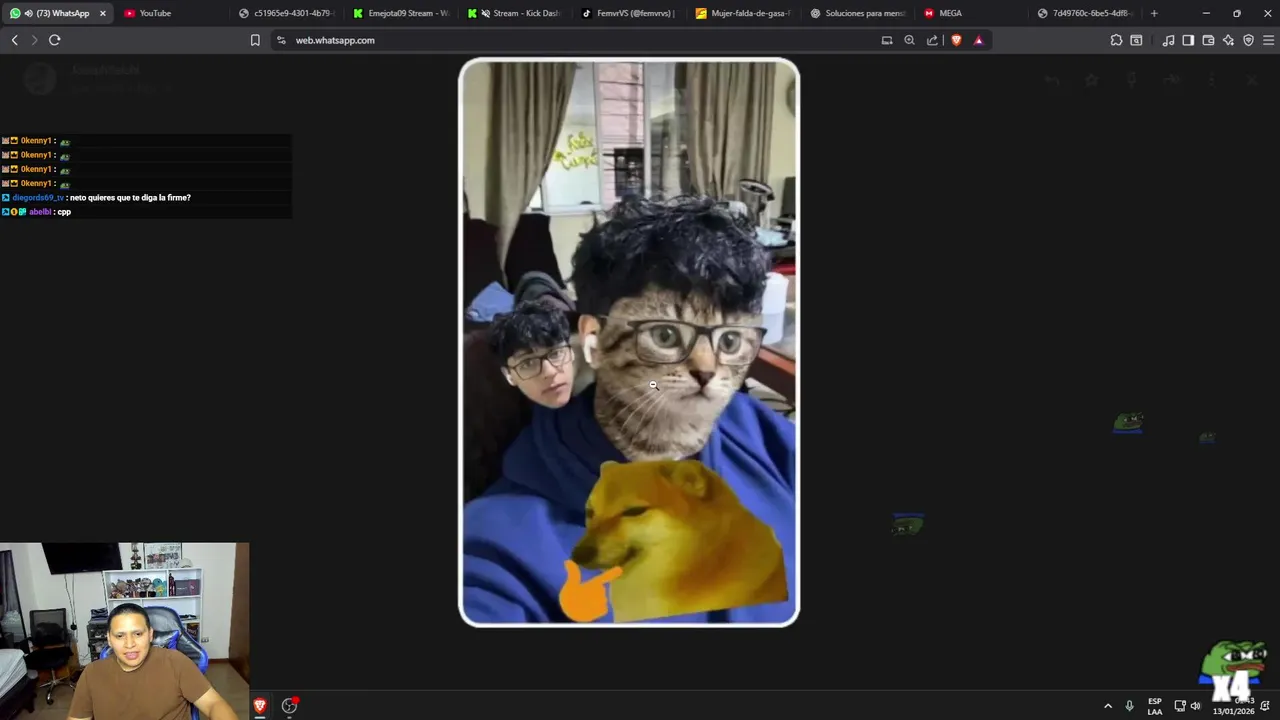Open Brave Shields lion icon
Image resolution: width=1280 pixels, height=720 pixels.
956,40
